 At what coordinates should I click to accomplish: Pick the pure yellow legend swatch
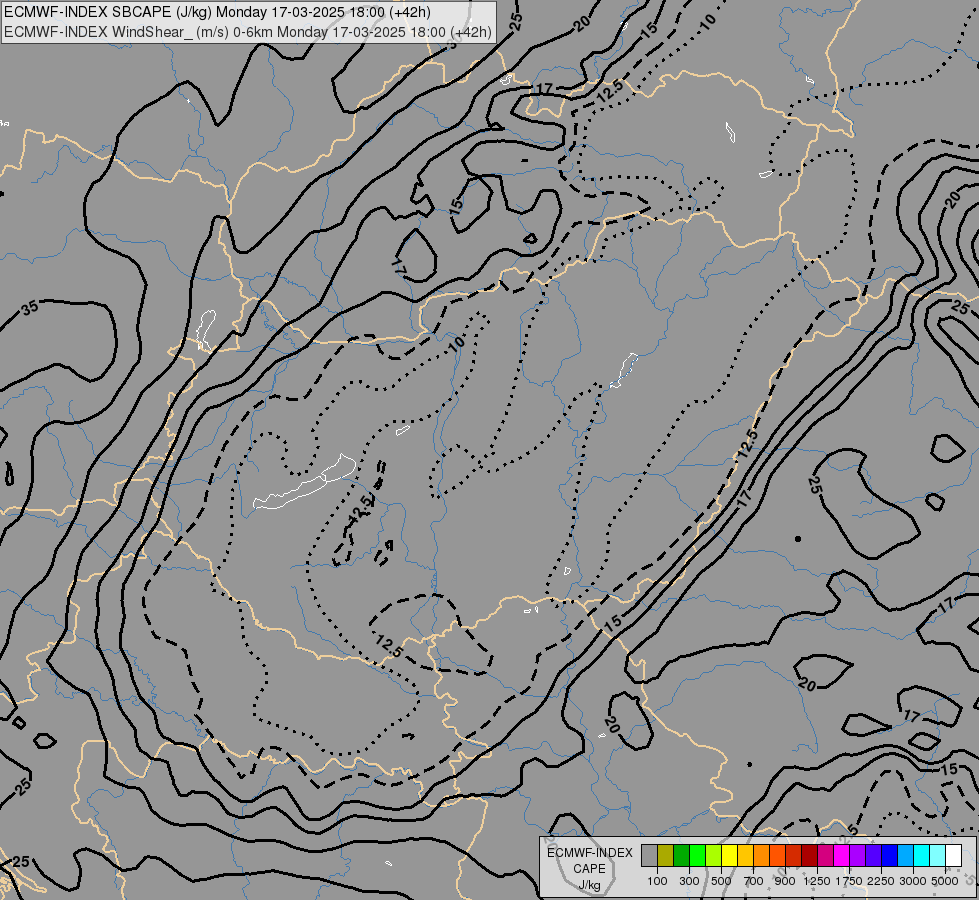pos(730,856)
